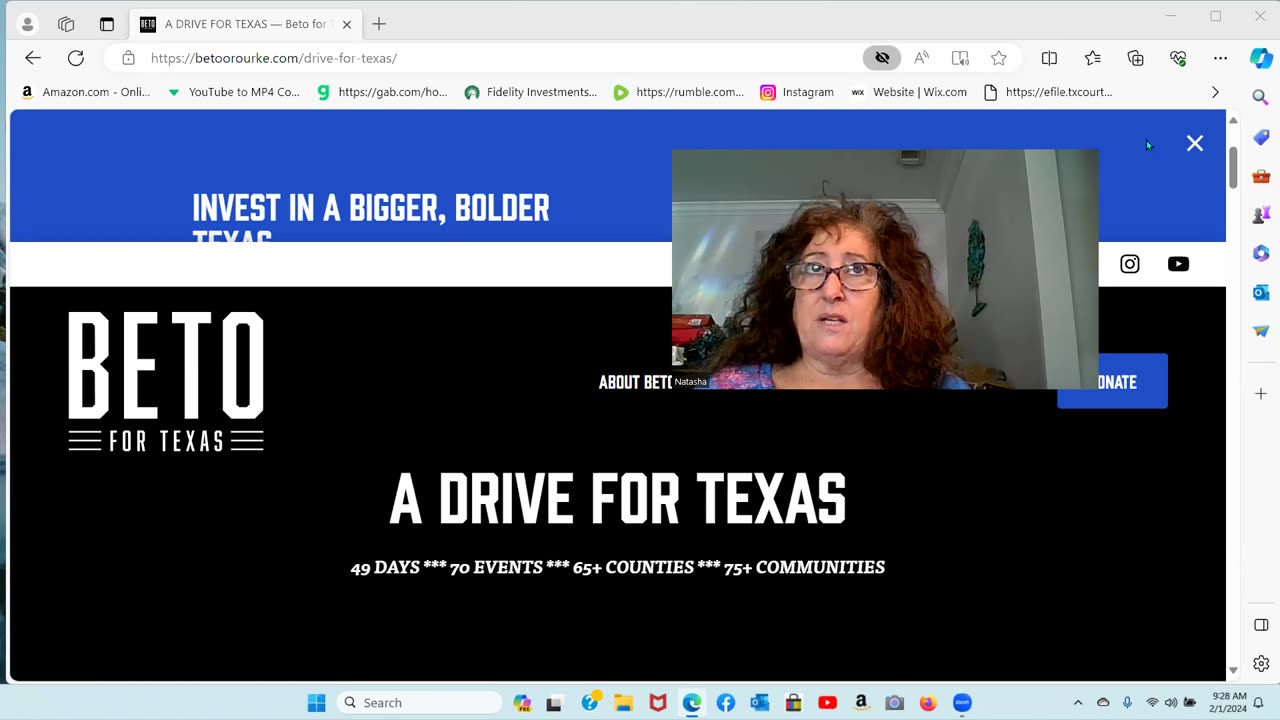Open Website Wix.com bookmark
Screen dimensions: 1280x720
[x=909, y=92]
